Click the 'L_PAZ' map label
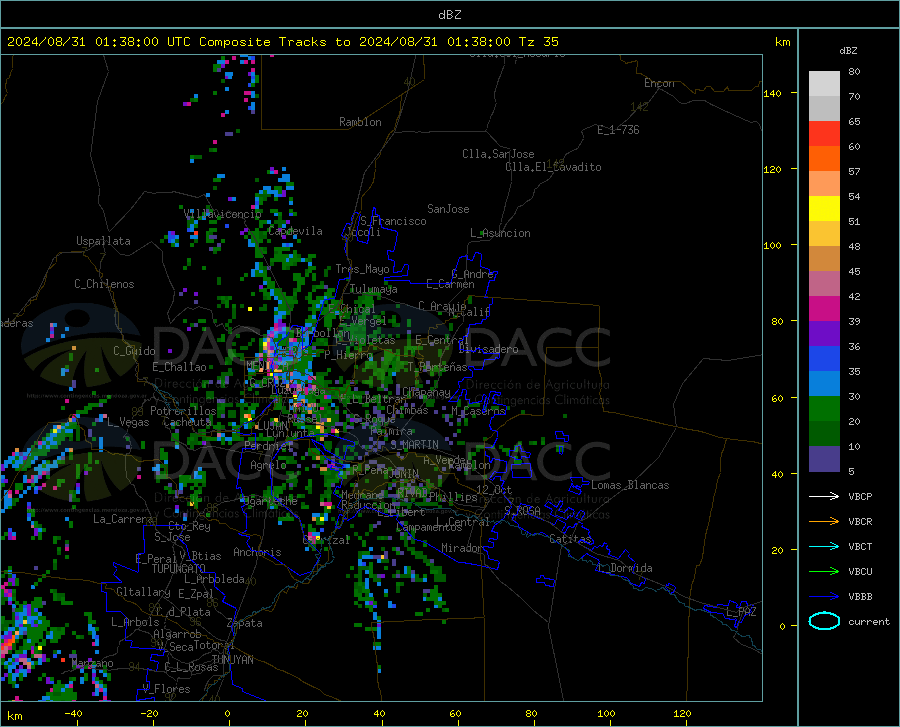This screenshot has height=727, width=900. [x=741, y=612]
